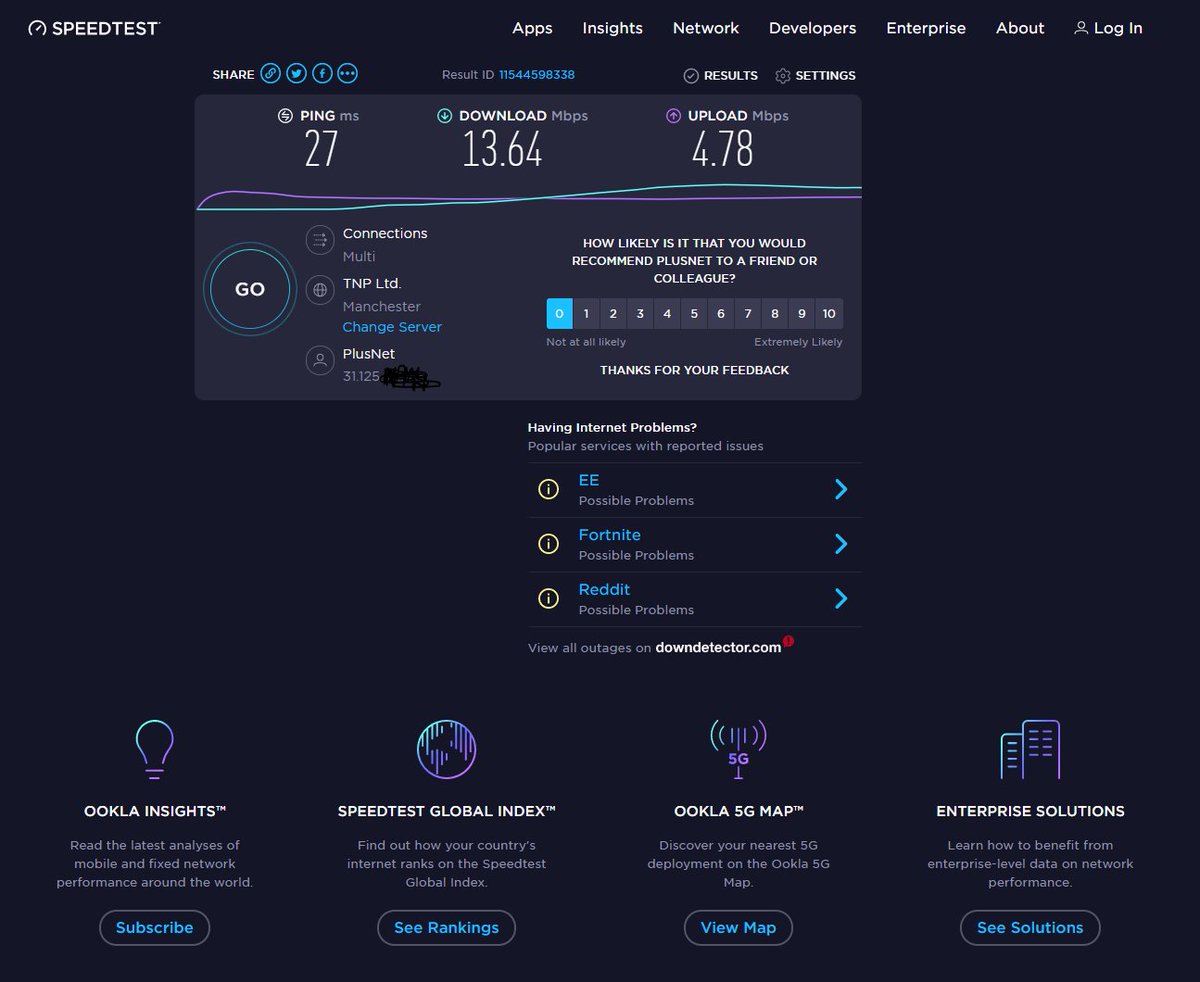Click the Ookla Insights lightbulb icon
Image resolution: width=1200 pixels, height=982 pixels.
click(x=154, y=749)
